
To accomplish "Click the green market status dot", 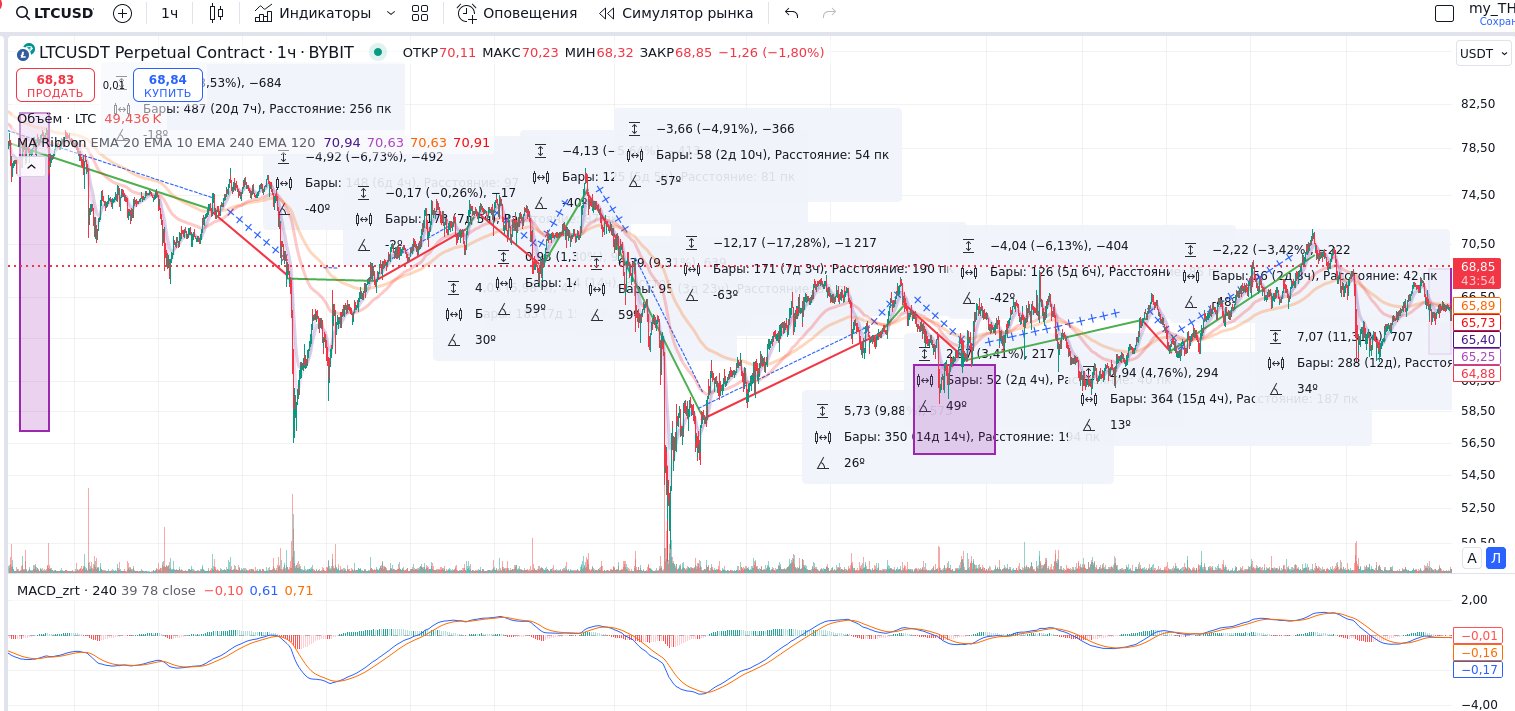I will 377,52.
